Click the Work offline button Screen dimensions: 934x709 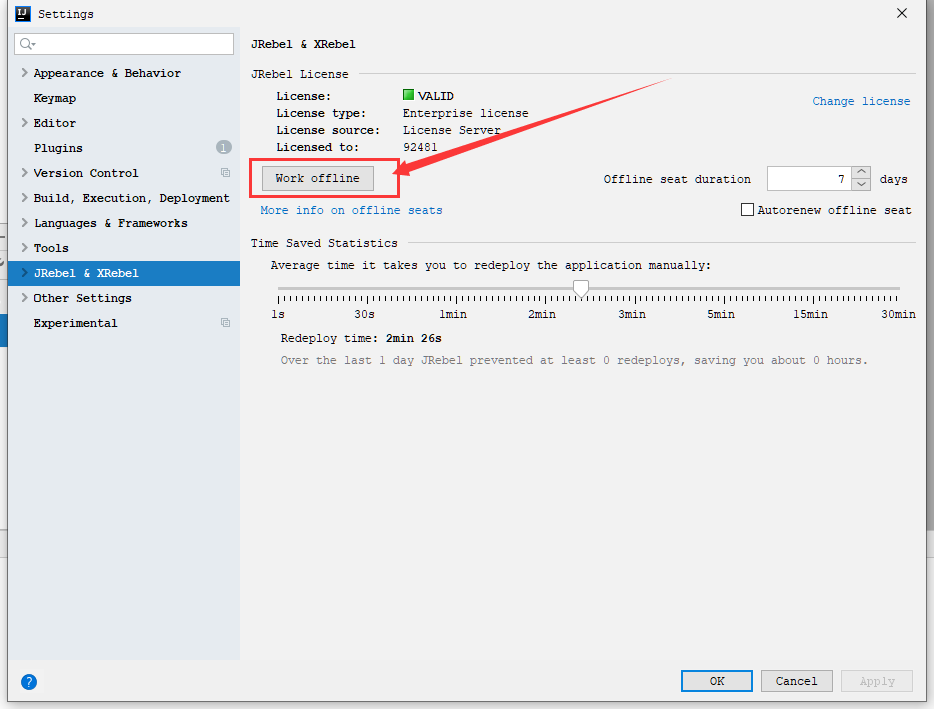pos(317,178)
